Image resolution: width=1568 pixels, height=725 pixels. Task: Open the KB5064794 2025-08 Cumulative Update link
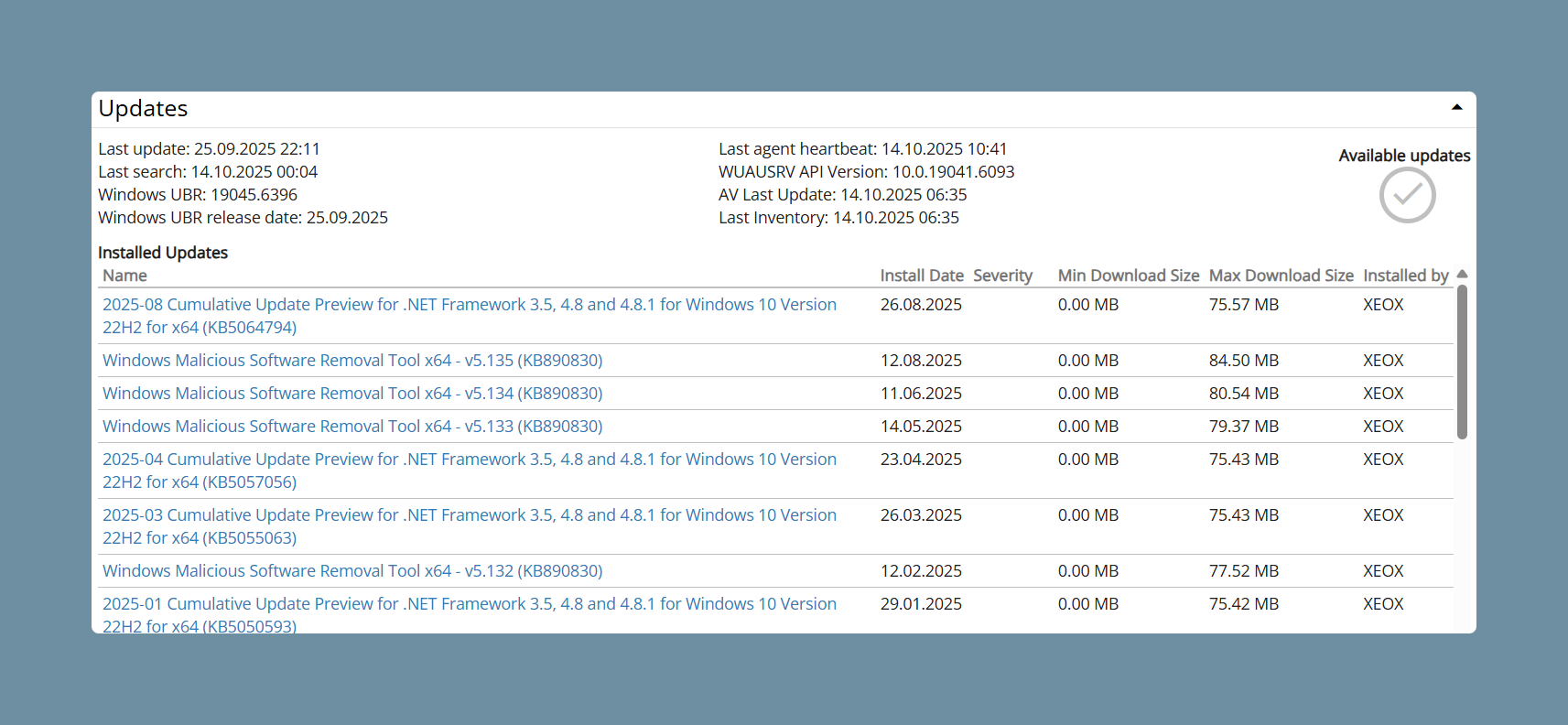point(470,316)
